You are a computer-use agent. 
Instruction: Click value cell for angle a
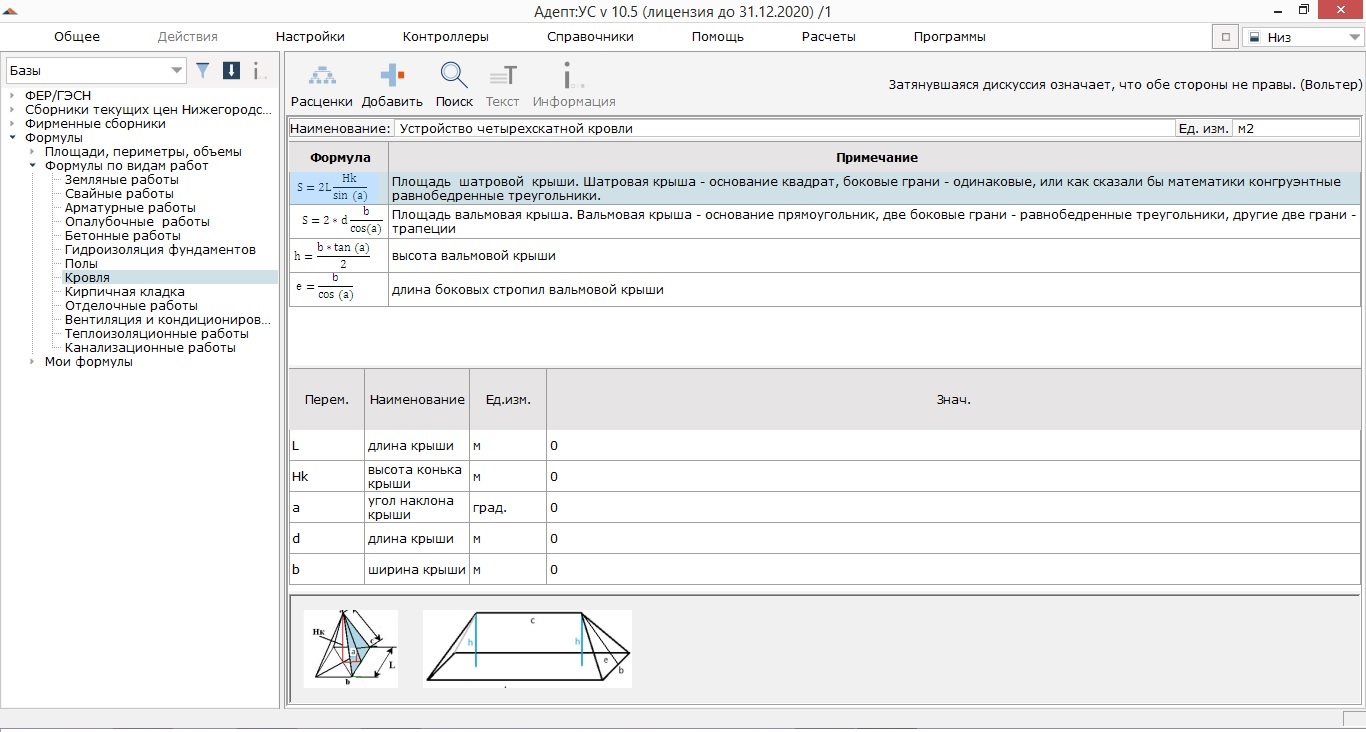click(953, 507)
